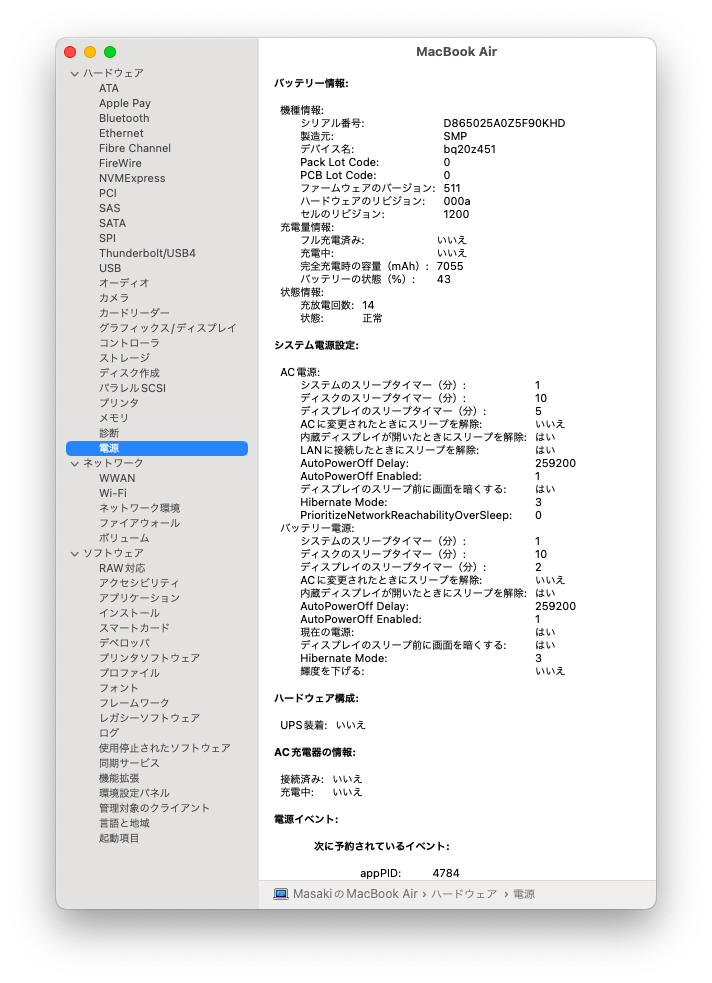Screen dimensions: 712x983
Task: Select 言語と地域 item
Action: (124, 824)
